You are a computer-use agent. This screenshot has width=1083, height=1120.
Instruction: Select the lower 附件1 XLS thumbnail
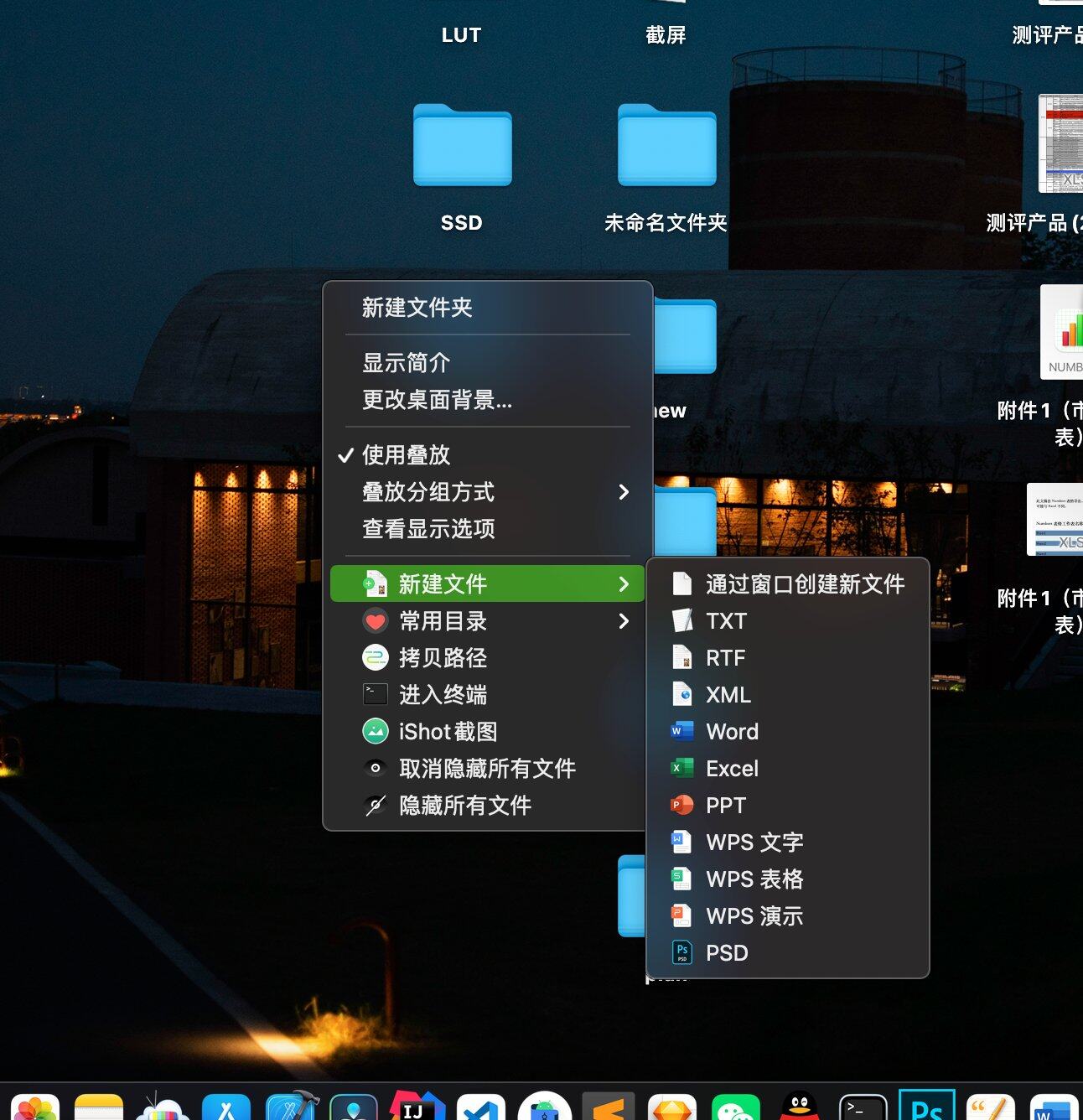pyautogui.click(x=1056, y=519)
